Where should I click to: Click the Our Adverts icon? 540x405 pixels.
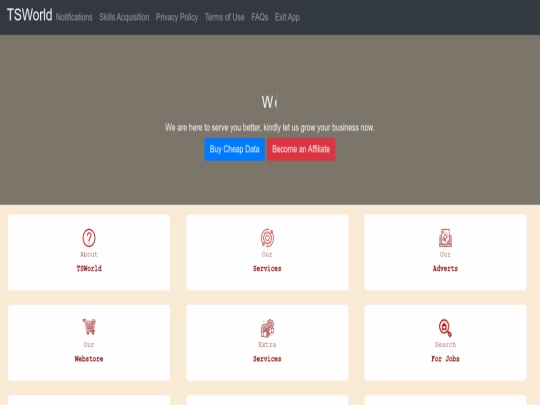click(445, 238)
